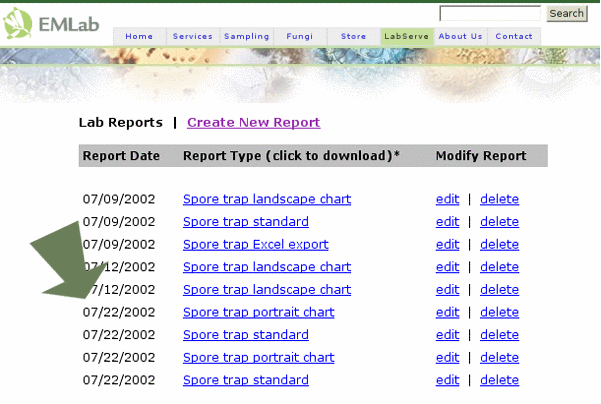
Task: Edit the Spore trap Excel export report
Action: [447, 245]
